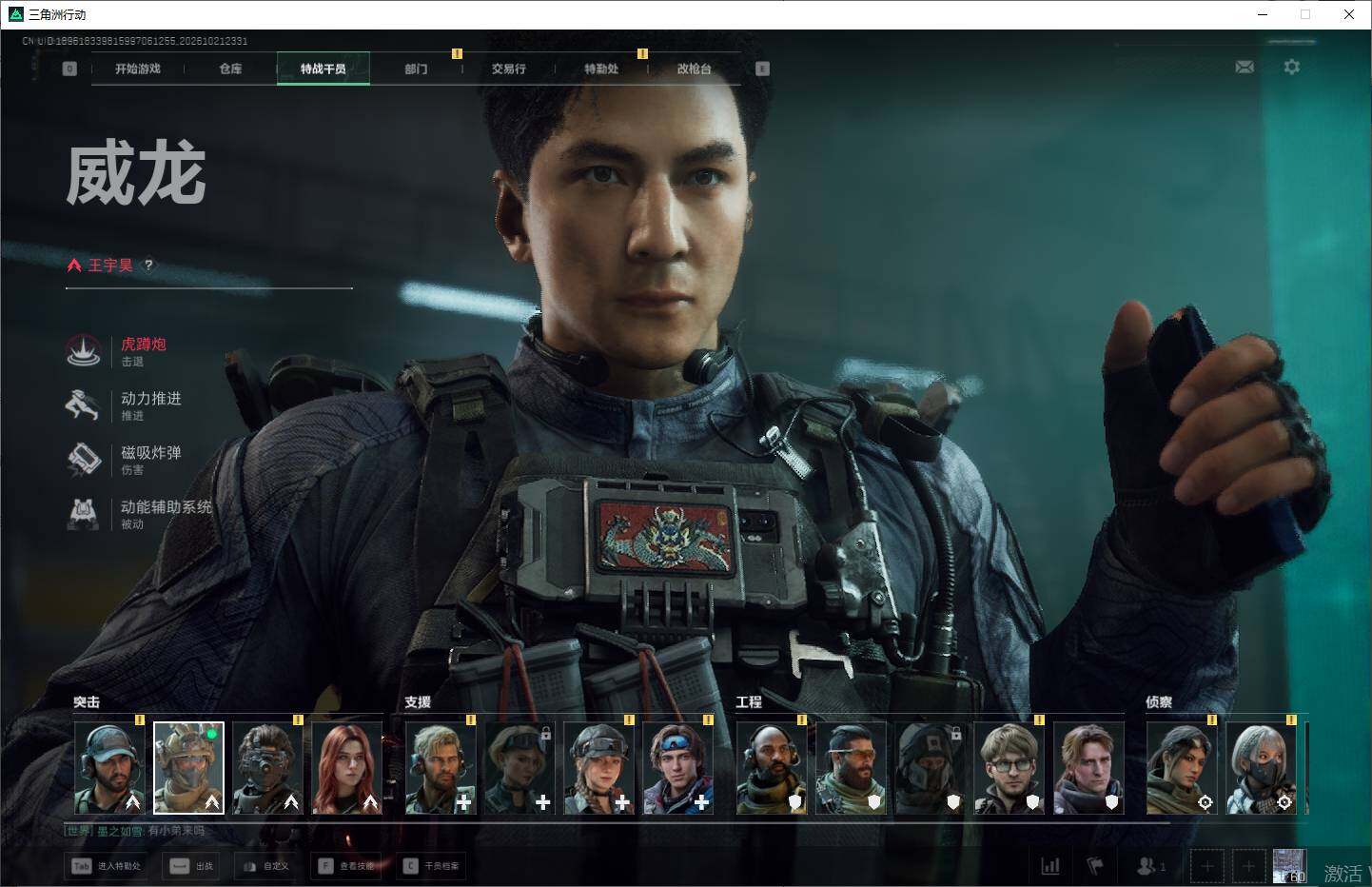Click the Q key previous-tab icon
The image size is (1372, 887).
pos(69,69)
